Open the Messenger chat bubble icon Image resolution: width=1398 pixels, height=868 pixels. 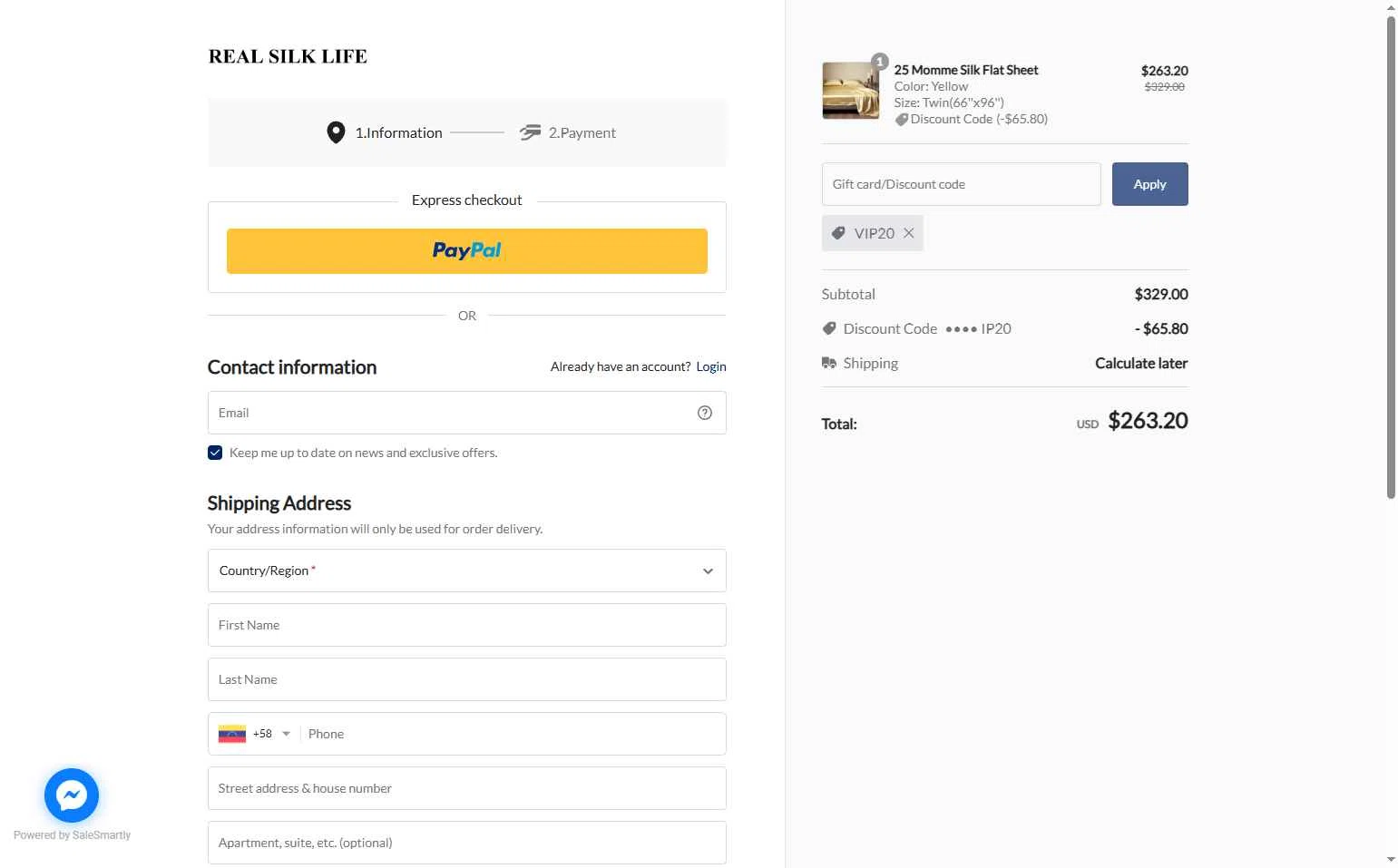72,795
